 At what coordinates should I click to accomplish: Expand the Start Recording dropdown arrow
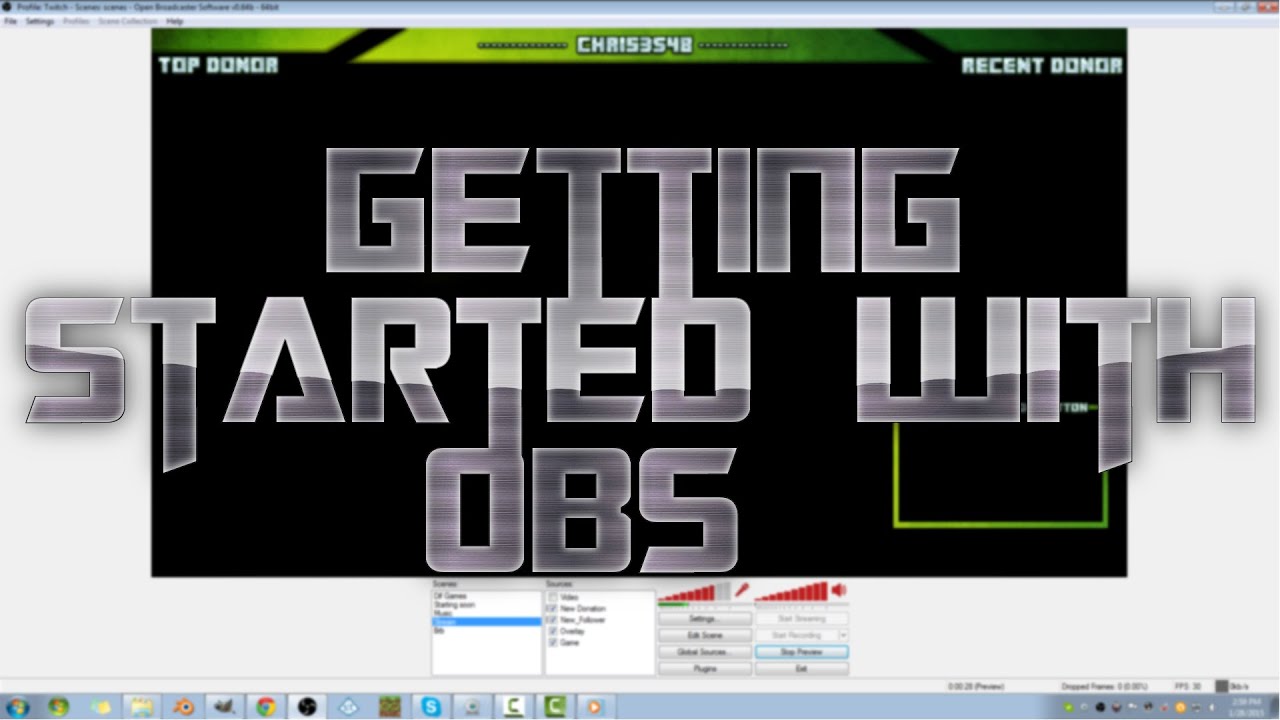(x=844, y=635)
